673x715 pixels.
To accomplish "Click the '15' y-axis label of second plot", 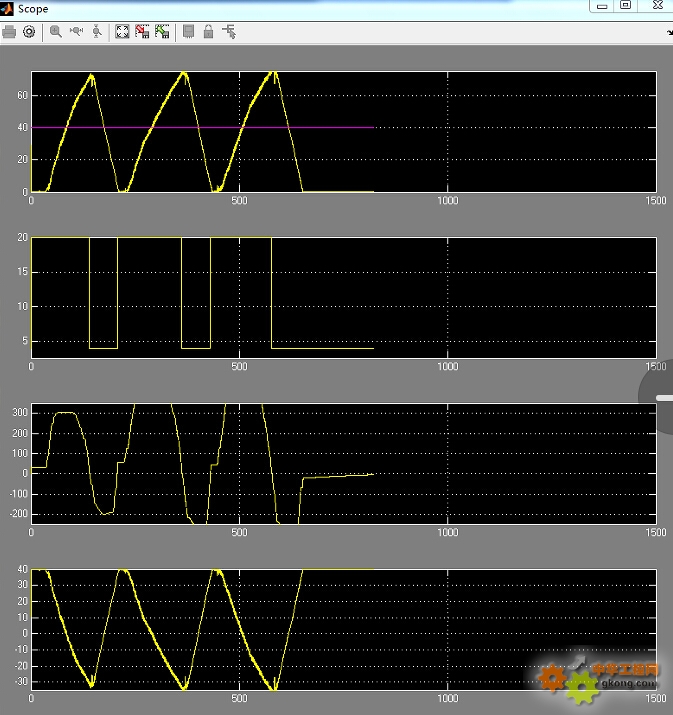I will 23,272.
